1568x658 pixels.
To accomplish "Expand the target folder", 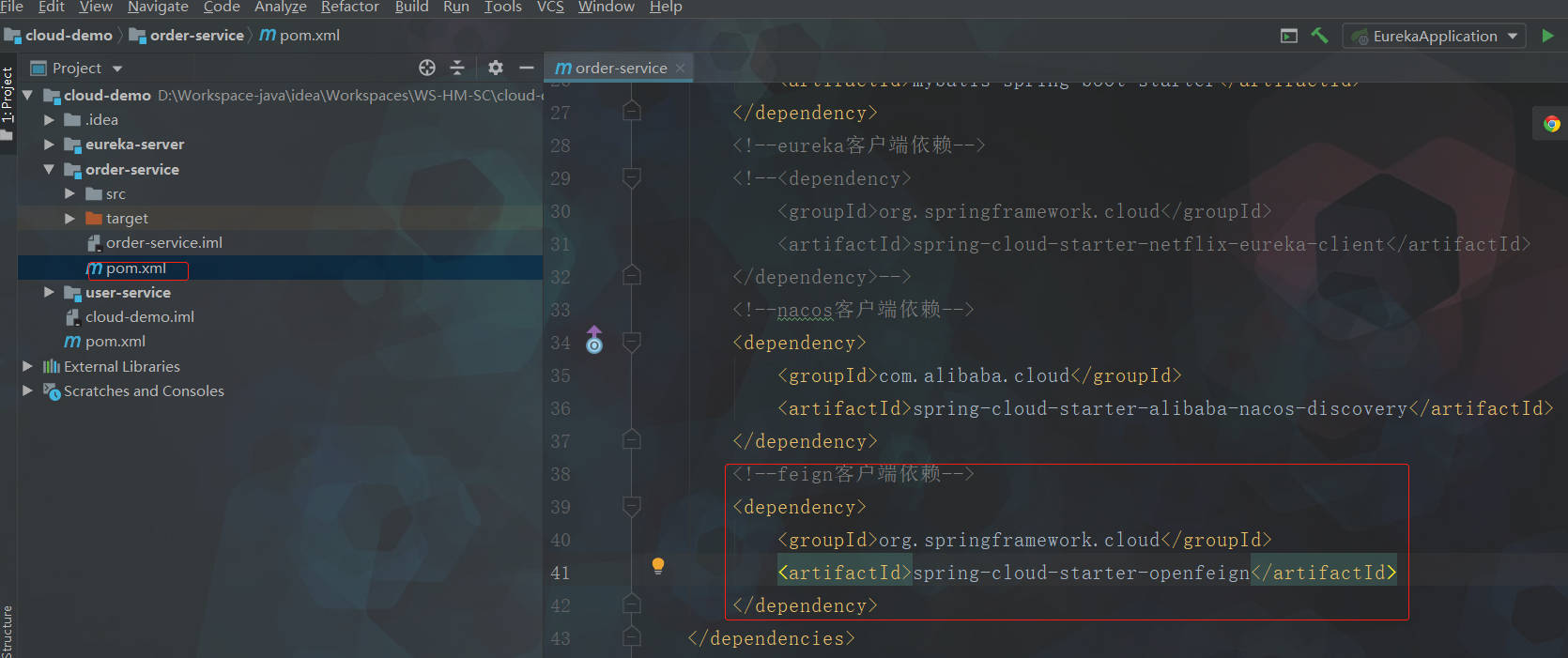I will [70, 219].
